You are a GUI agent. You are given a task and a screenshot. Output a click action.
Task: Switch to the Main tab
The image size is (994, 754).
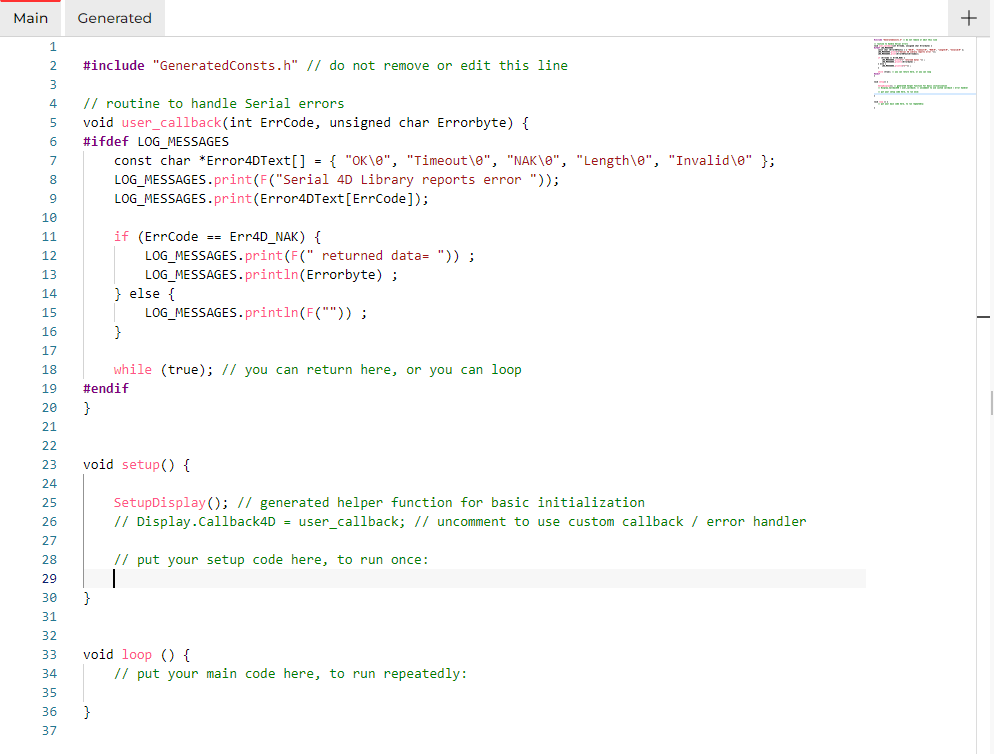(31, 18)
